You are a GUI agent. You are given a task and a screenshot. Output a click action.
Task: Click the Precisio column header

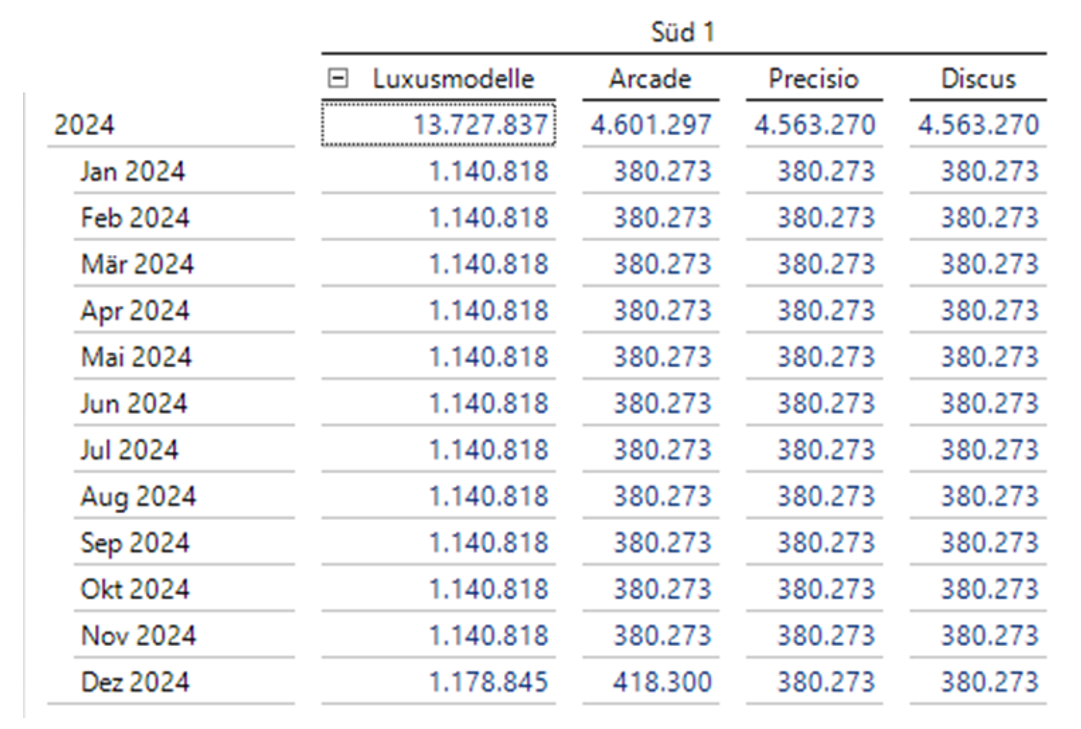(813, 79)
